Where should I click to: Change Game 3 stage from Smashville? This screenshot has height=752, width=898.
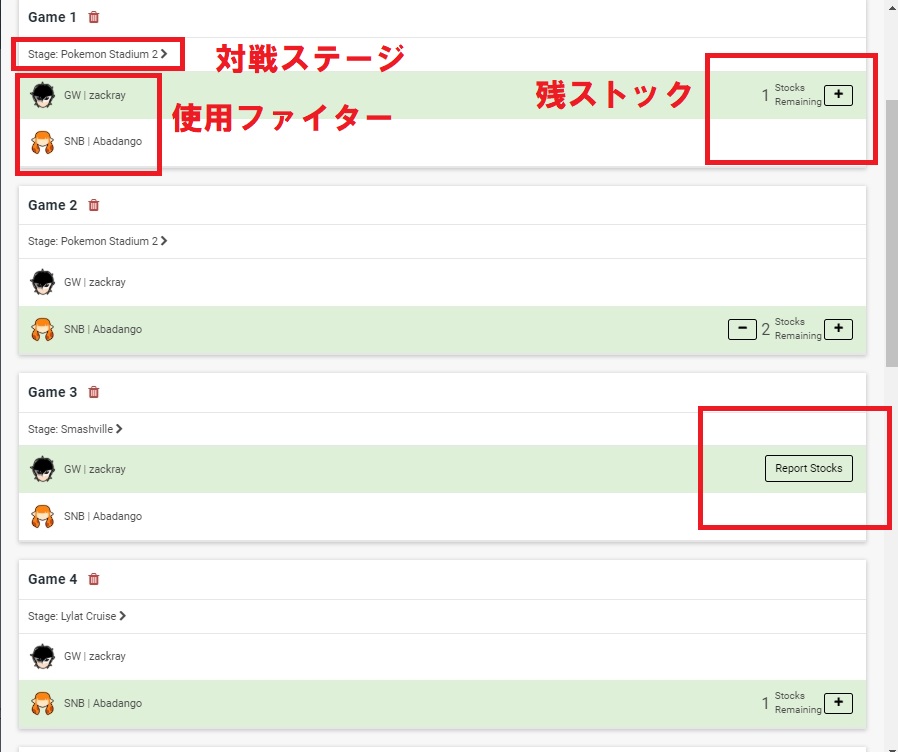(x=76, y=429)
